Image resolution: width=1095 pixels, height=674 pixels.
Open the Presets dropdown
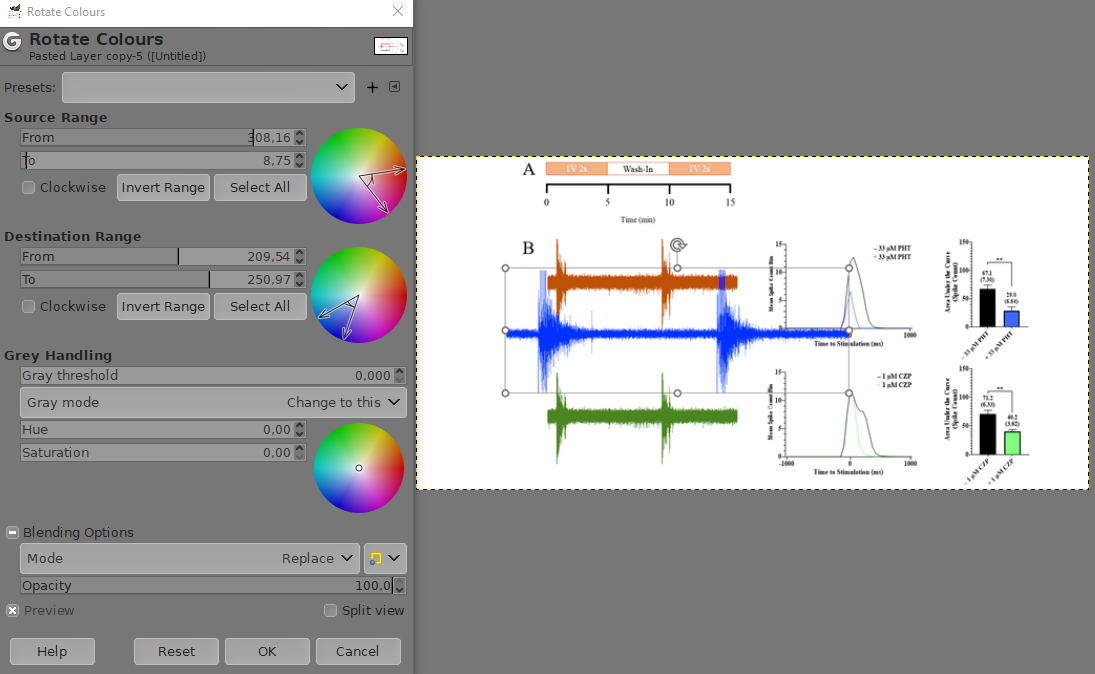(x=208, y=88)
